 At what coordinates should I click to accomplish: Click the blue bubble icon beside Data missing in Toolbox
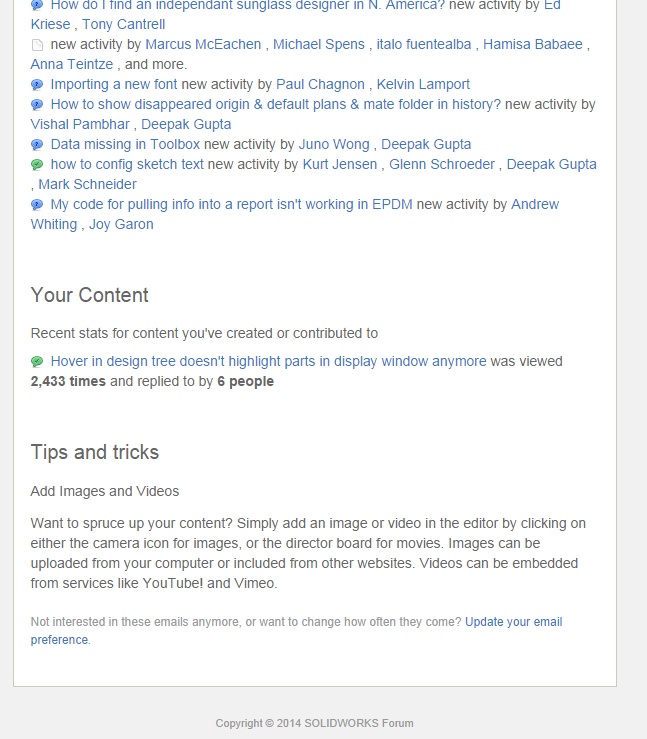[37, 145]
